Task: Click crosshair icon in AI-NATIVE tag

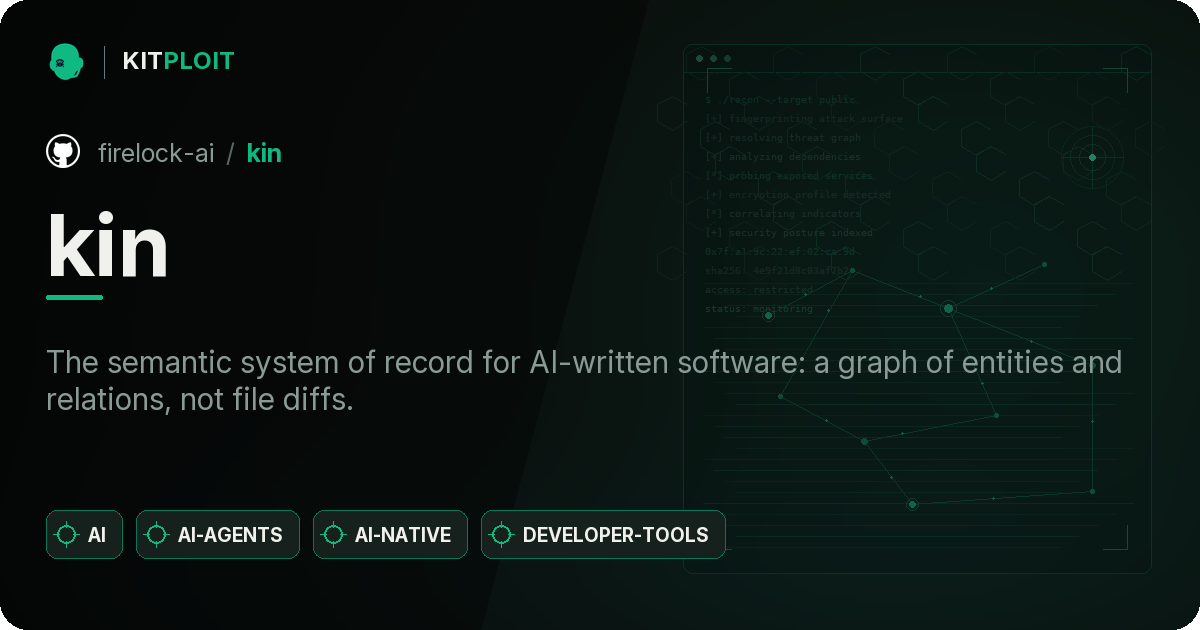Action: pos(333,535)
